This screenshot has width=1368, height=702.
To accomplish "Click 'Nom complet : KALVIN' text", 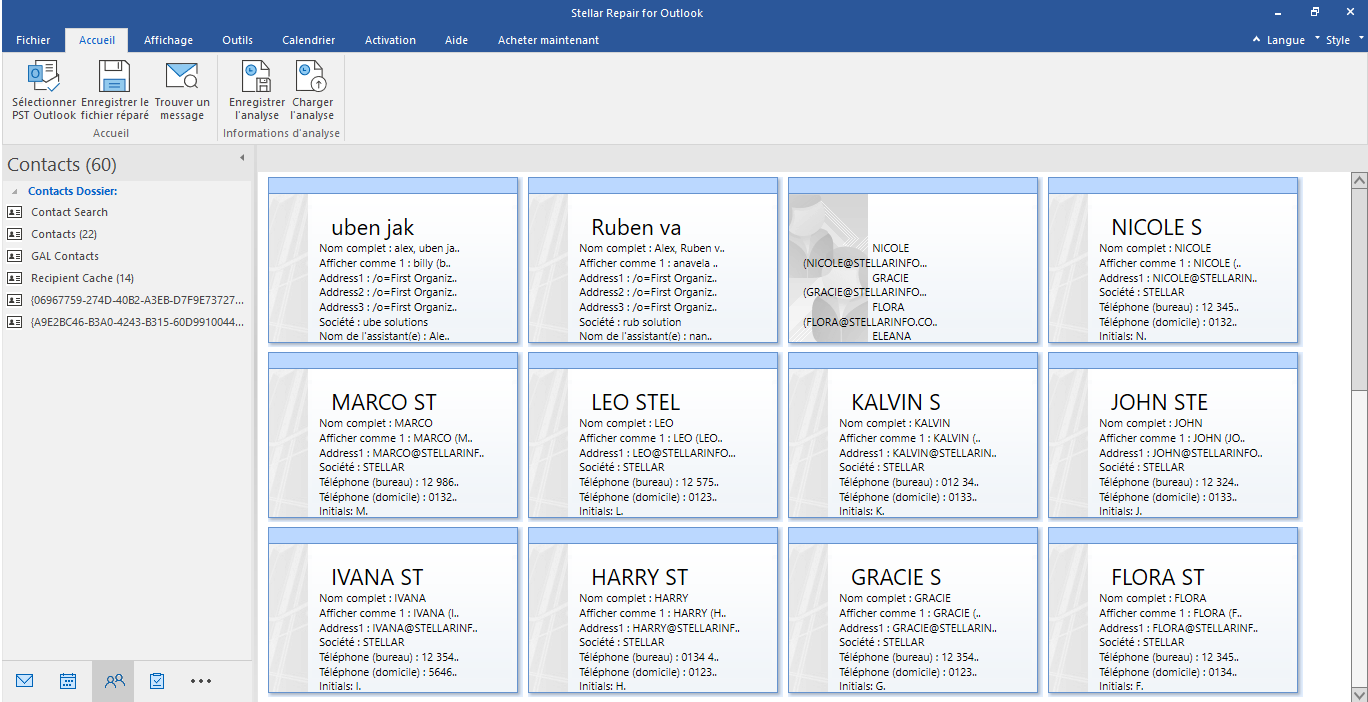I will 894,423.
